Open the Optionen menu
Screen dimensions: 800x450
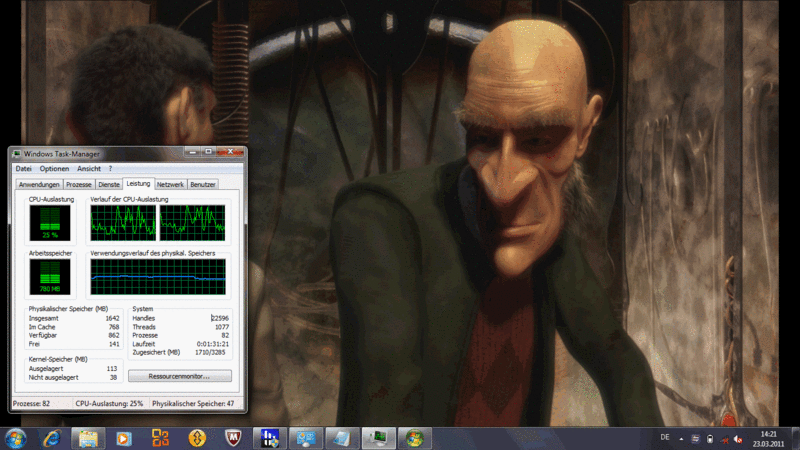(x=54, y=168)
